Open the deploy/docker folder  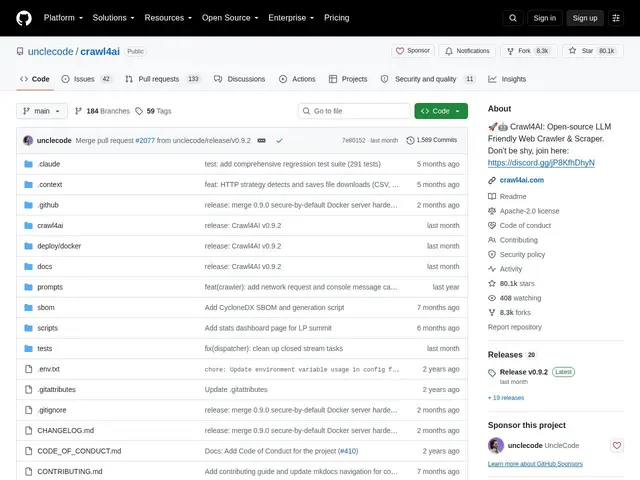(59, 246)
